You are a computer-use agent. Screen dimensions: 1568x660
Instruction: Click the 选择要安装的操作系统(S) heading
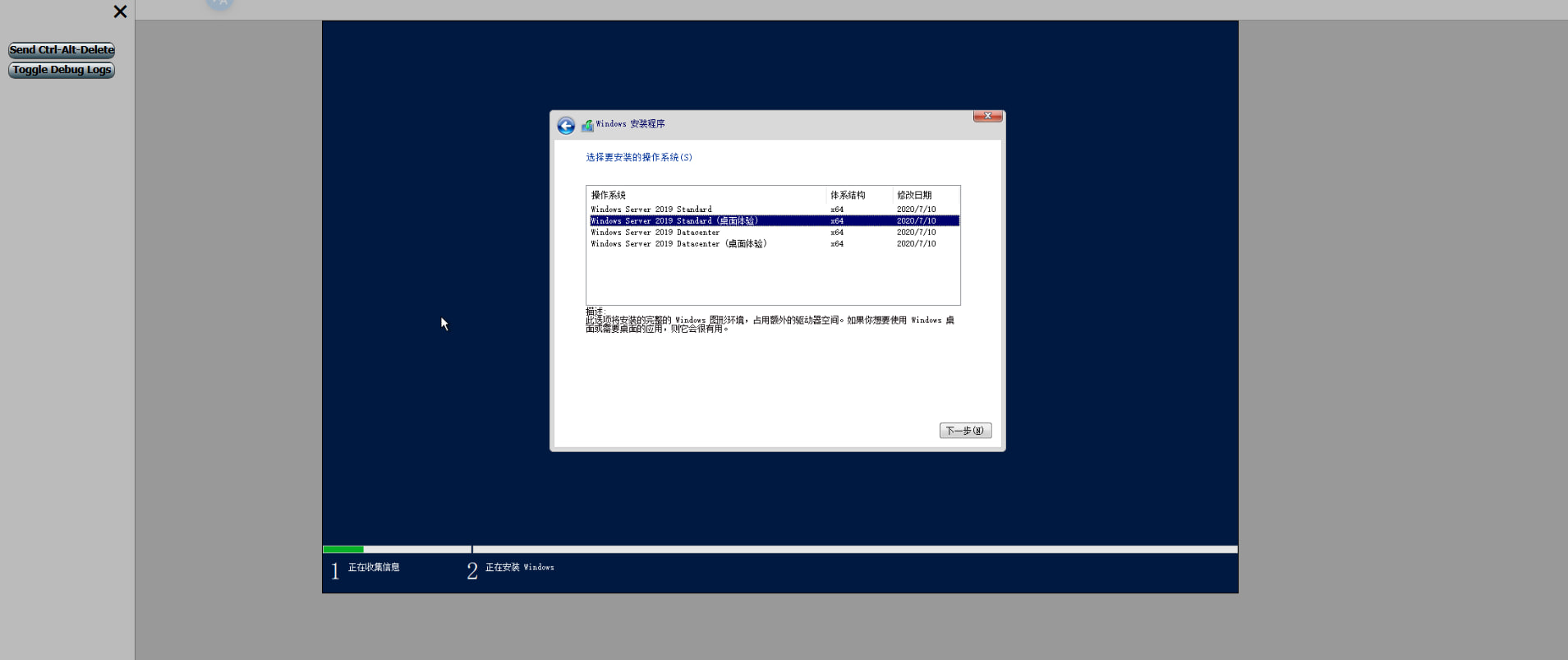[639, 157]
